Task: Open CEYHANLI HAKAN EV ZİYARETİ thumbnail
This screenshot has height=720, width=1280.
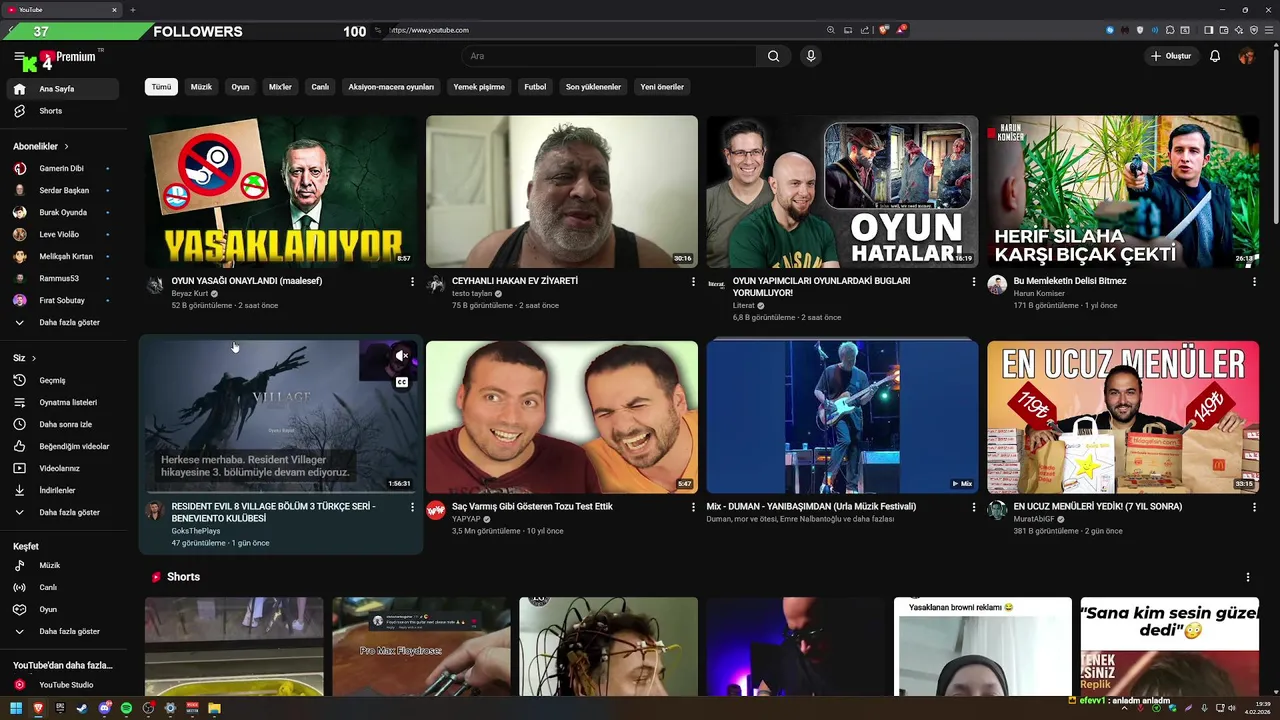Action: [562, 191]
